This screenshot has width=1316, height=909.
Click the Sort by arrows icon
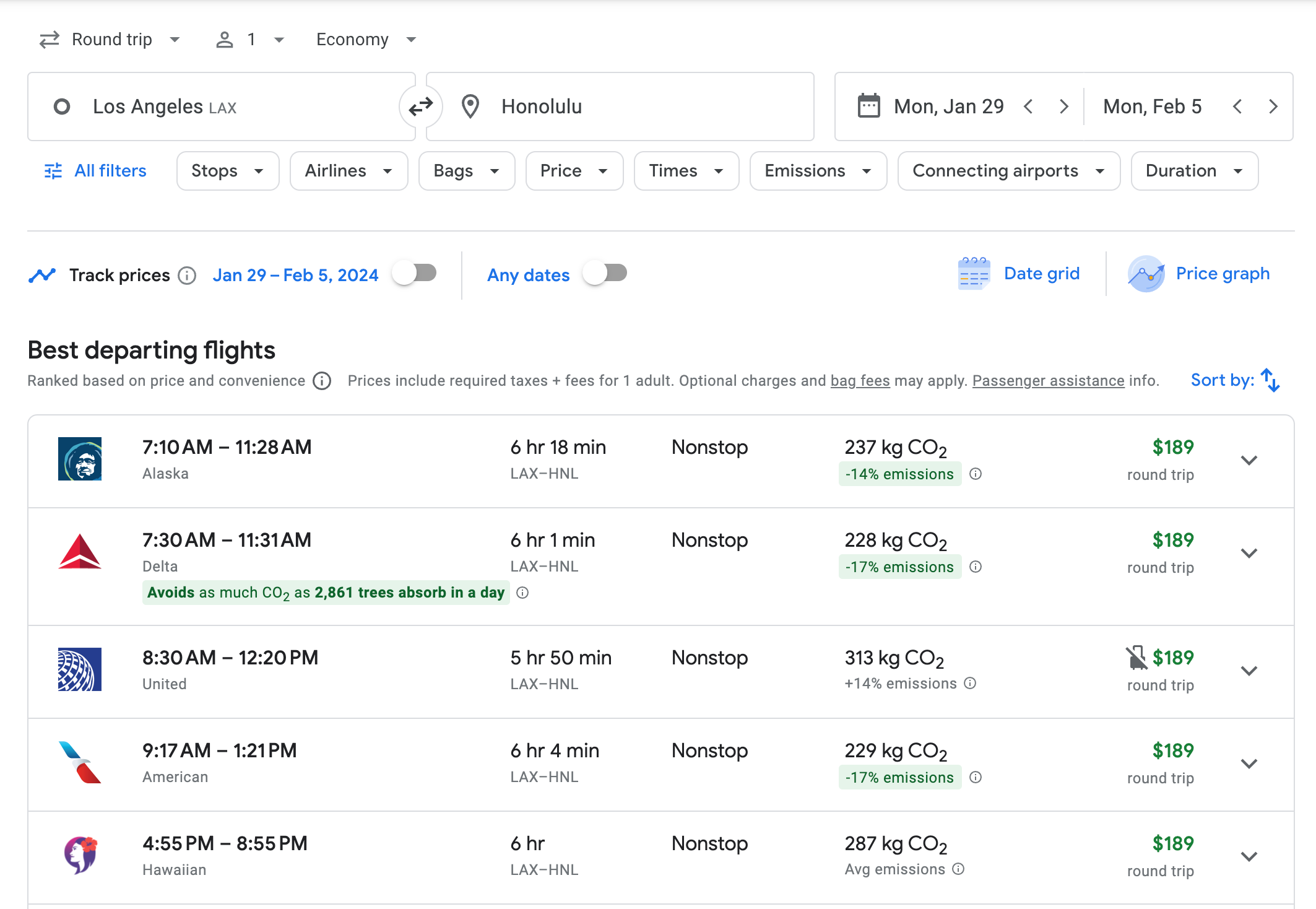pyautogui.click(x=1270, y=380)
